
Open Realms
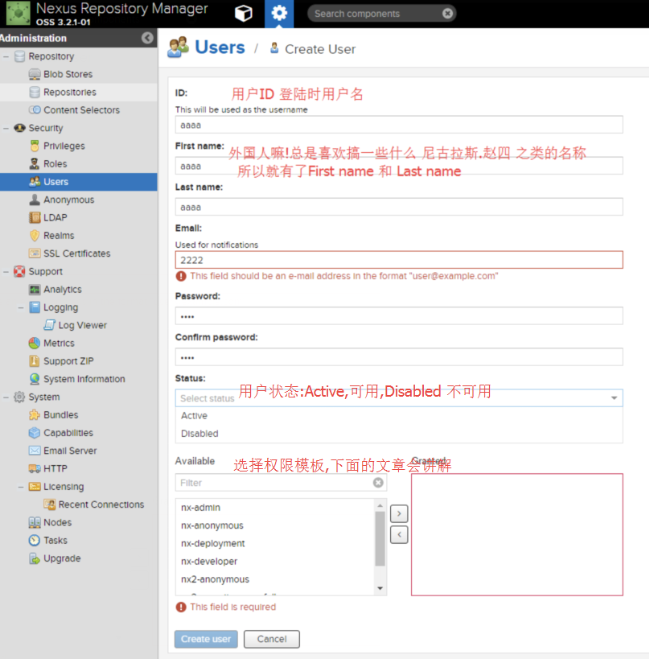pos(58,236)
